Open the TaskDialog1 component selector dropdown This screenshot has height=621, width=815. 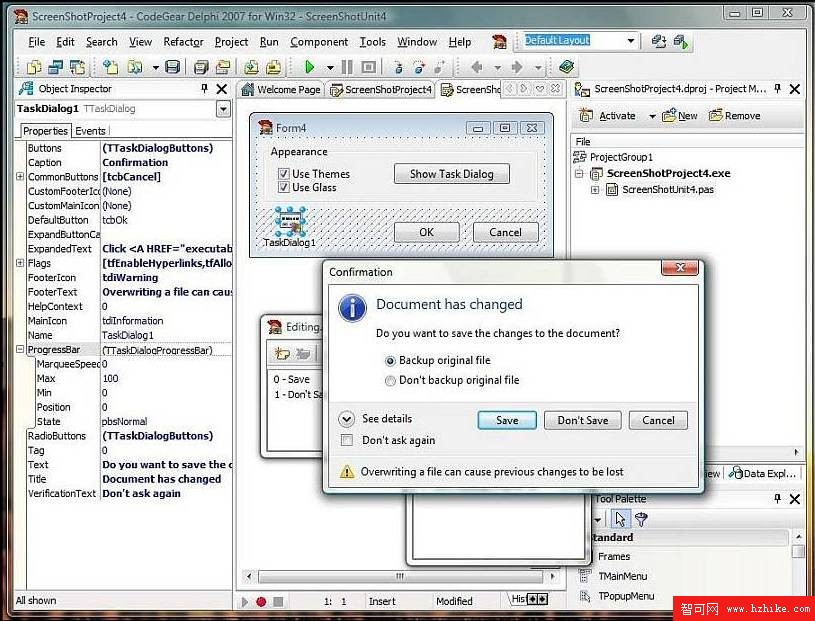pos(223,109)
